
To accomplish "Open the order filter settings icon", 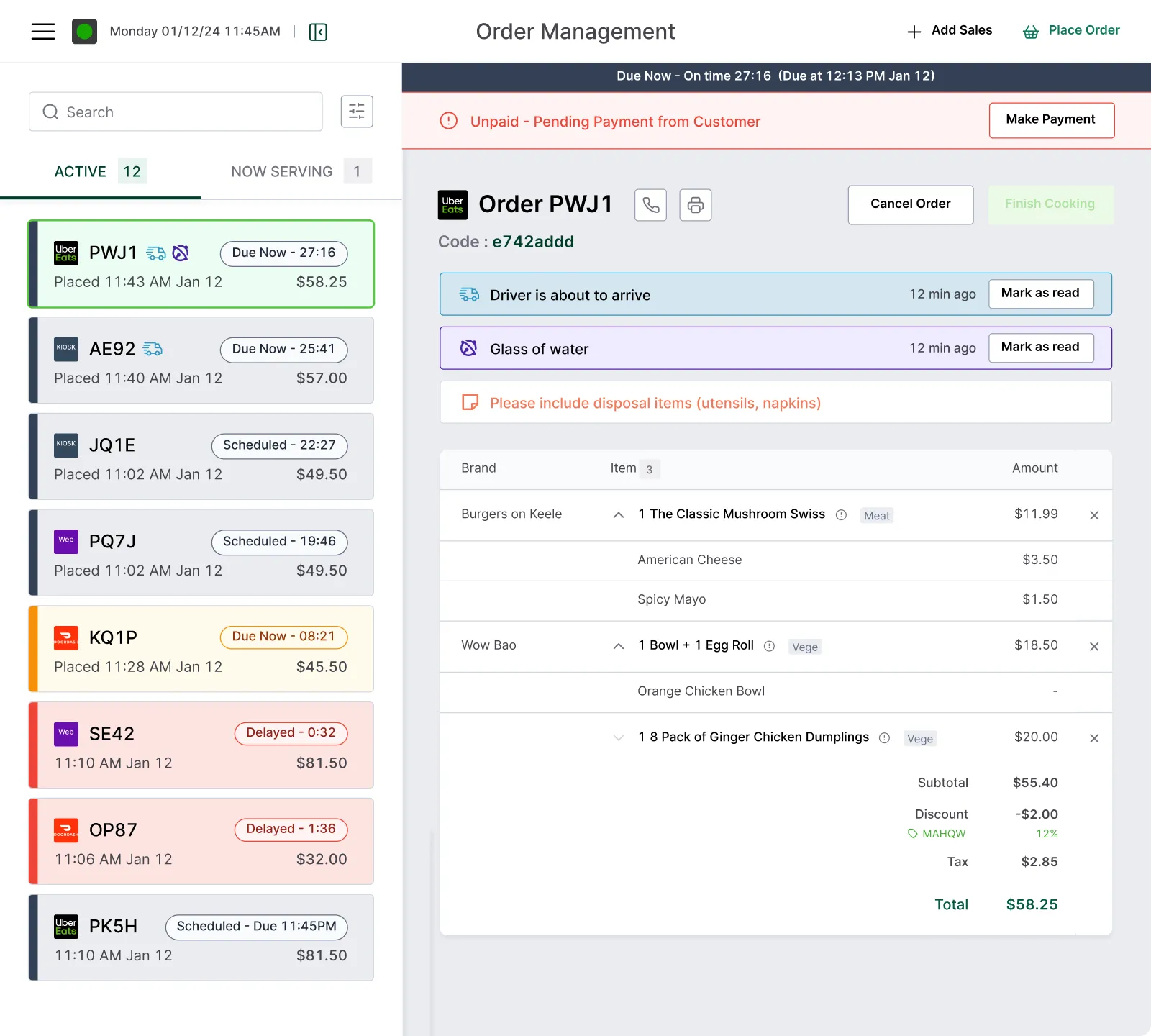I will [357, 112].
